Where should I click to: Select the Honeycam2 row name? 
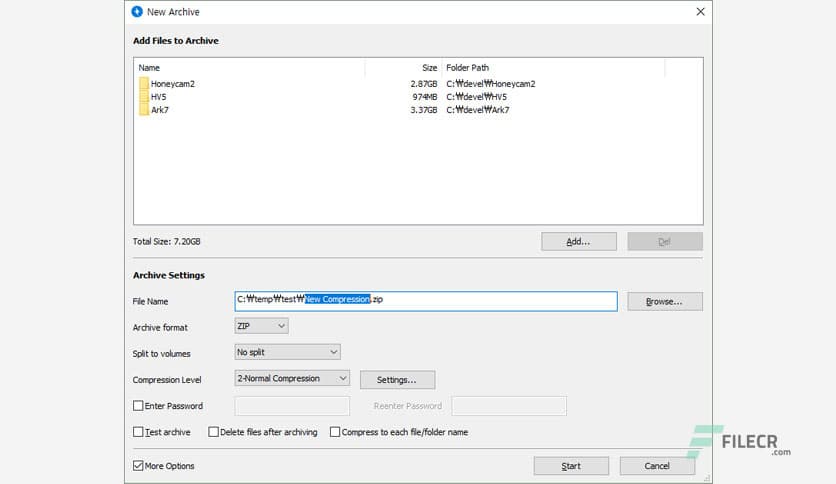[x=173, y=84]
